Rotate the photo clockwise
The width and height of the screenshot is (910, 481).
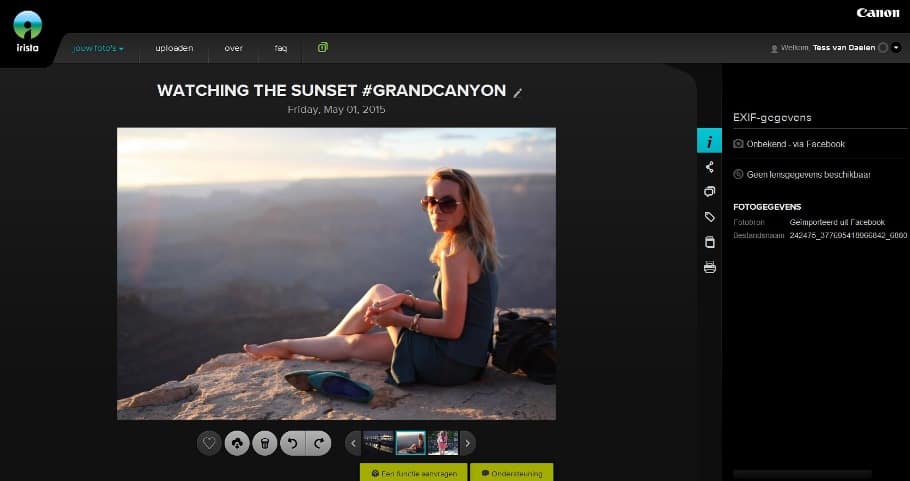(x=319, y=443)
